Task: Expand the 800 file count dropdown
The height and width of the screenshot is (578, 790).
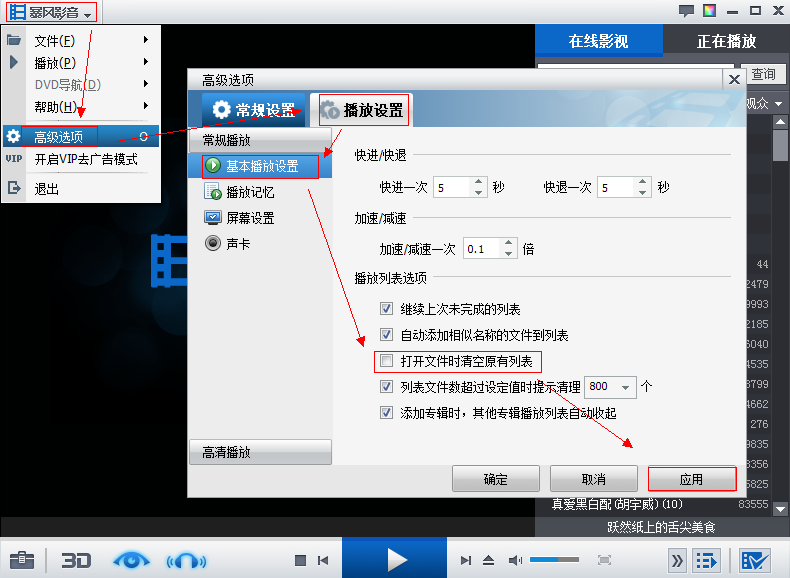Action: [x=625, y=387]
